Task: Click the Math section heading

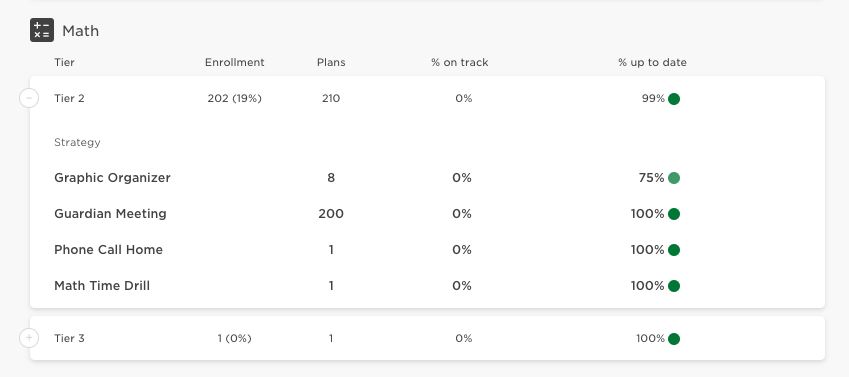Action: click(81, 31)
